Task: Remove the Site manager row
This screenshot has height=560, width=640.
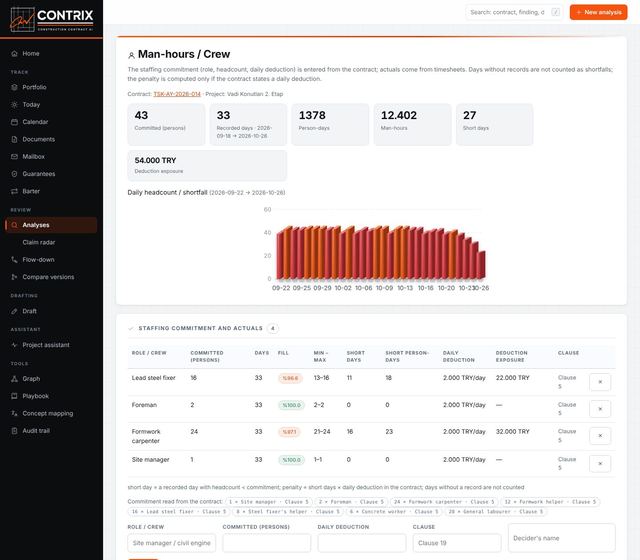Action: tap(600, 464)
